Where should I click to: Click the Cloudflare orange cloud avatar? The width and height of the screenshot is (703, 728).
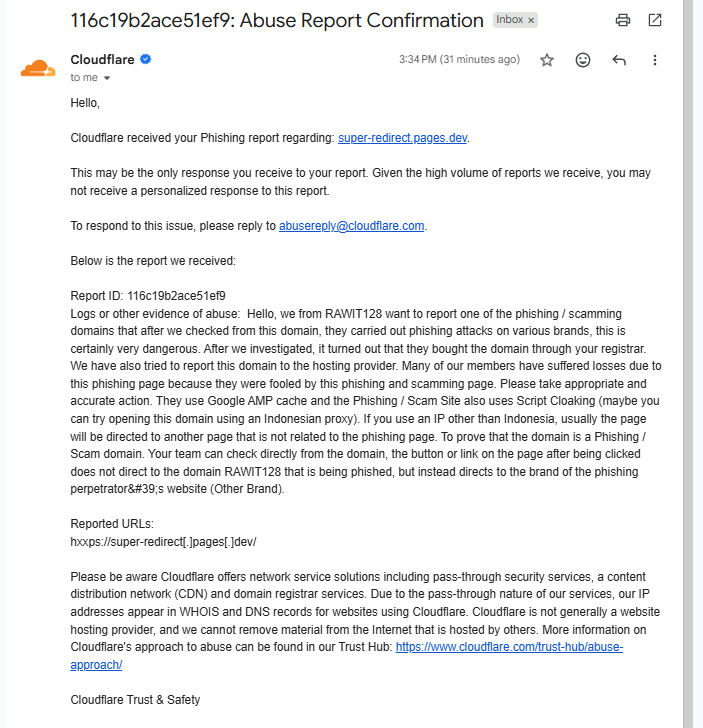point(38,68)
